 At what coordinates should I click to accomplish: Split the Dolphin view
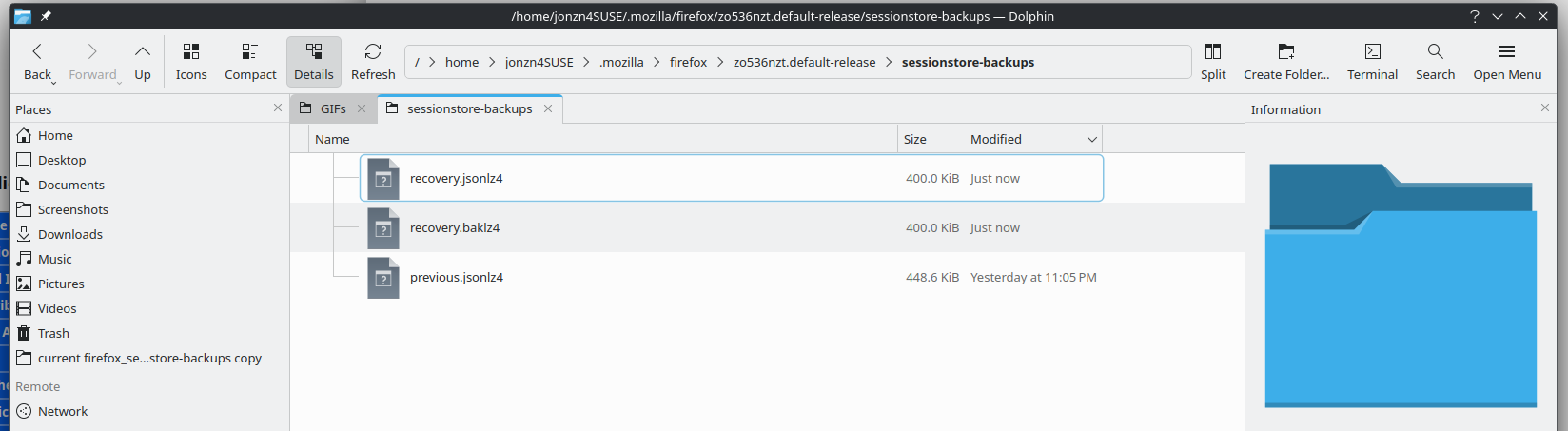tap(1213, 61)
